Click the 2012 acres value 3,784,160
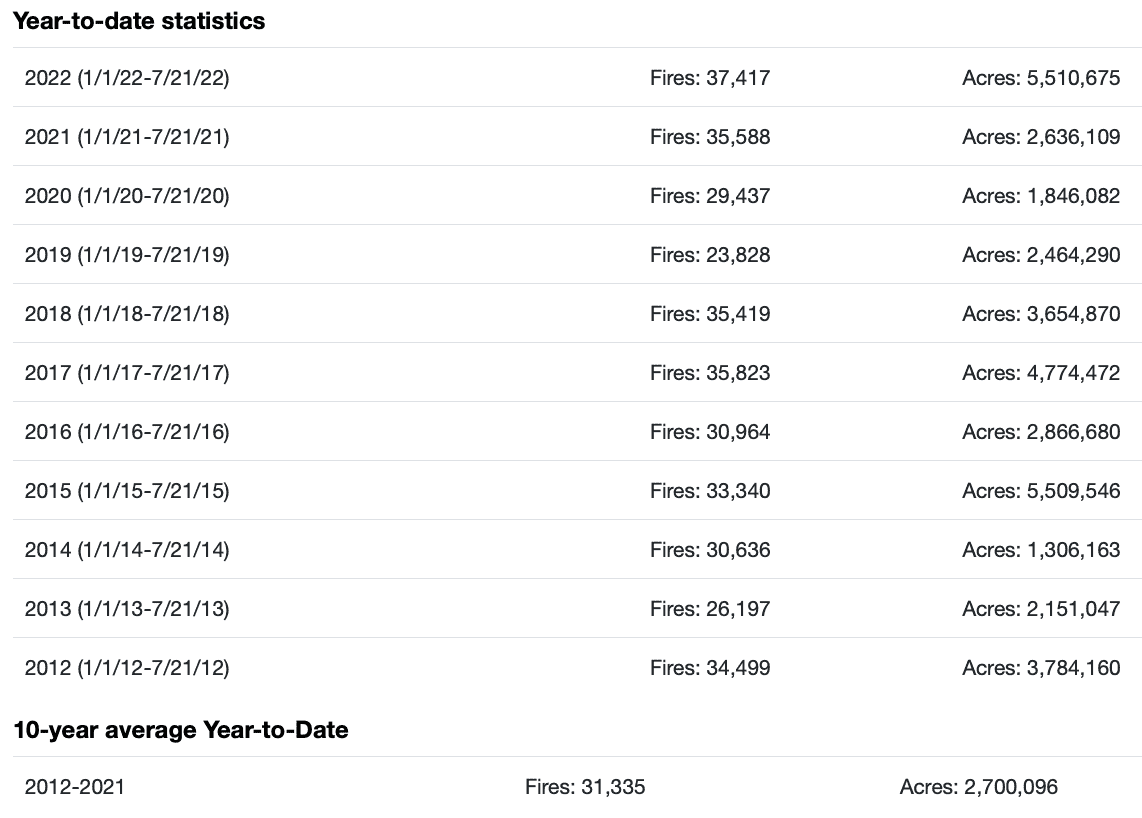The width and height of the screenshot is (1142, 818). coord(1041,668)
